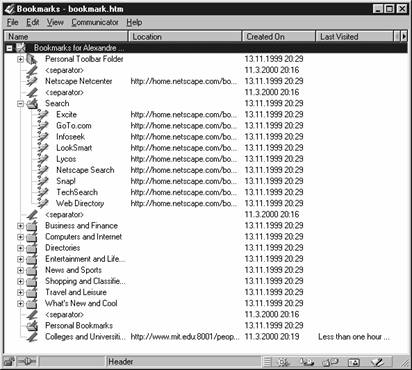Open the Mailbox from the component bar

[306, 362]
